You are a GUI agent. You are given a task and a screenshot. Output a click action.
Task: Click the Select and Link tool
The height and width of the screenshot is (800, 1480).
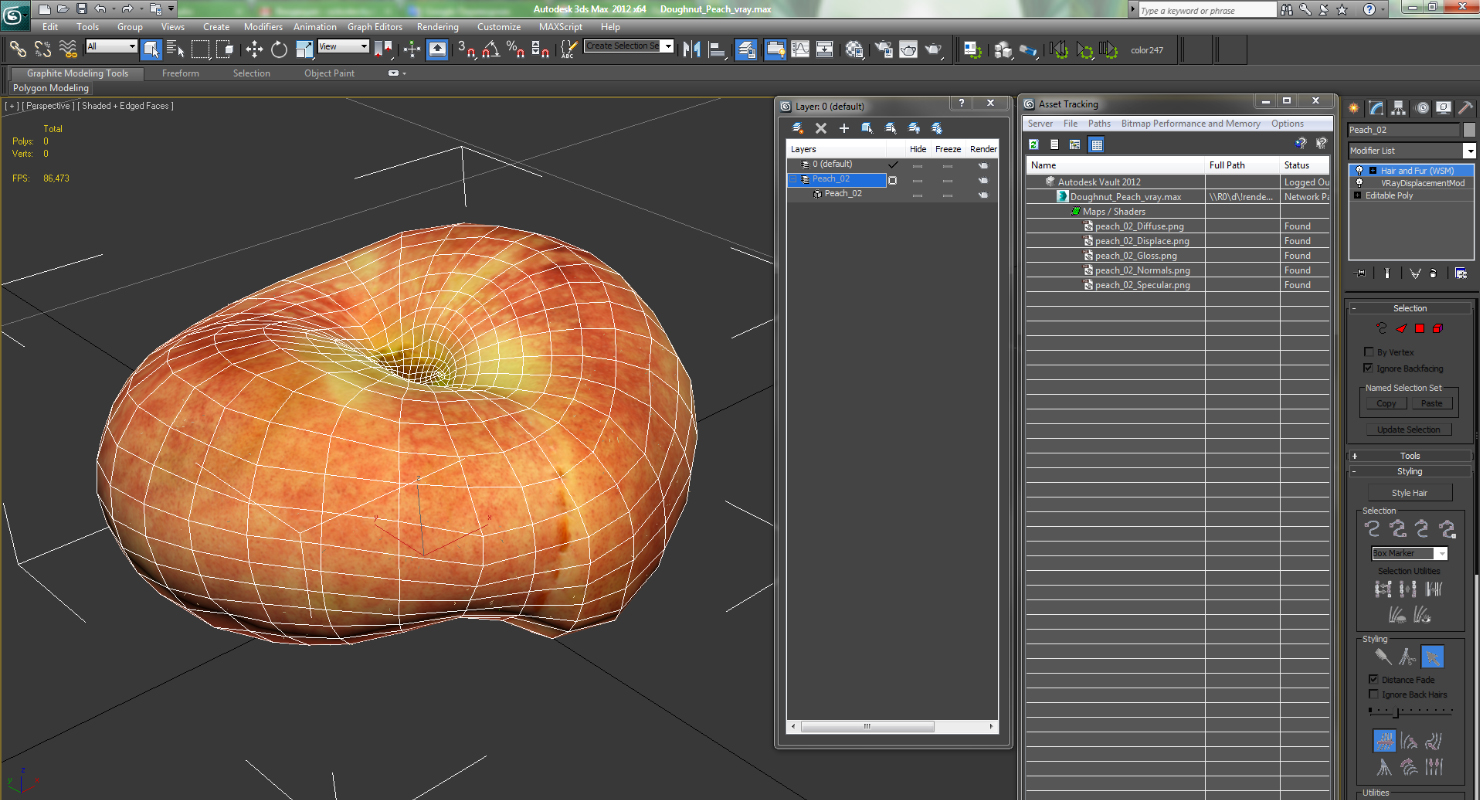click(x=18, y=48)
